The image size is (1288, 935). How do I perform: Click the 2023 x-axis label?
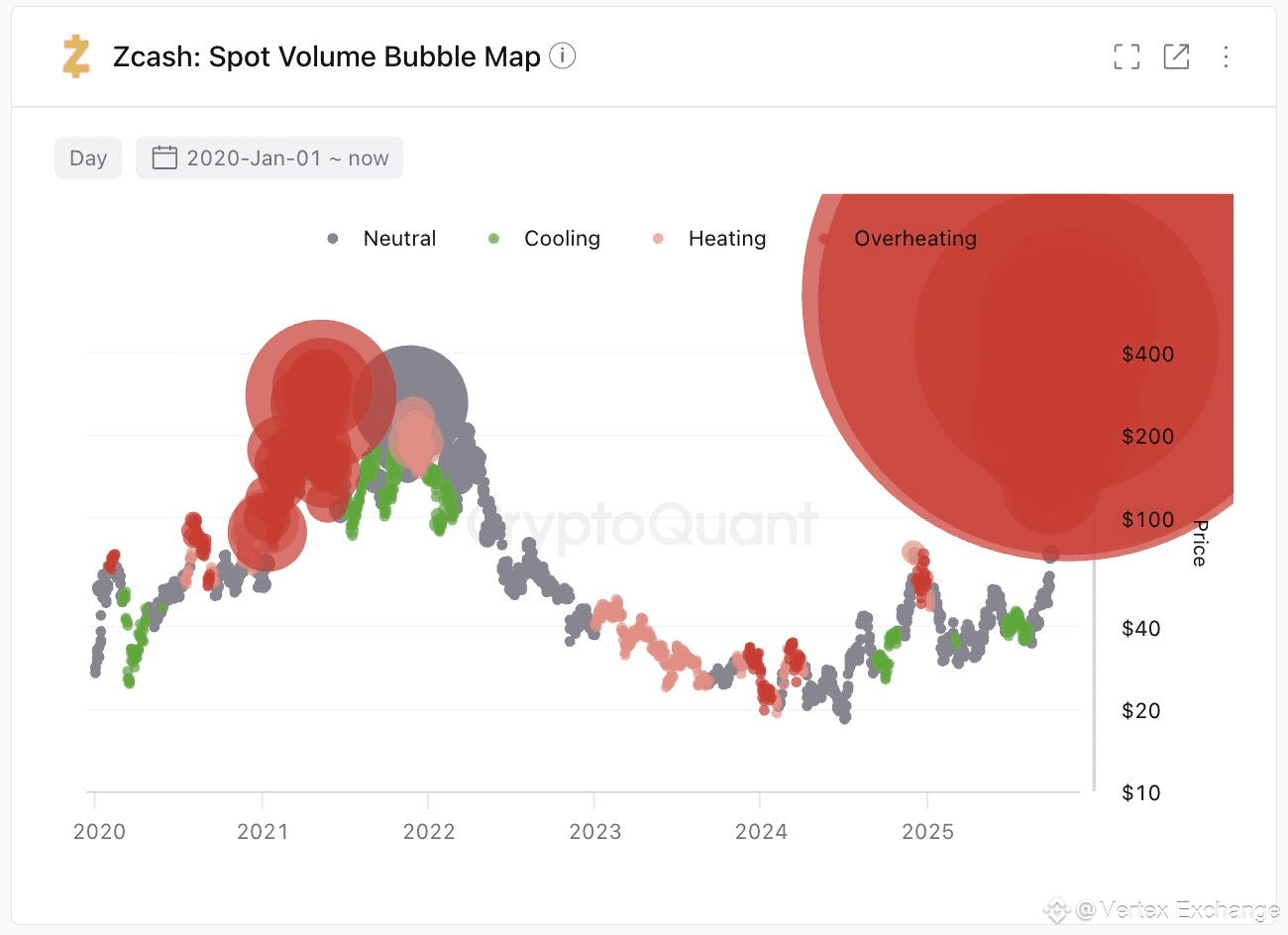click(x=595, y=832)
